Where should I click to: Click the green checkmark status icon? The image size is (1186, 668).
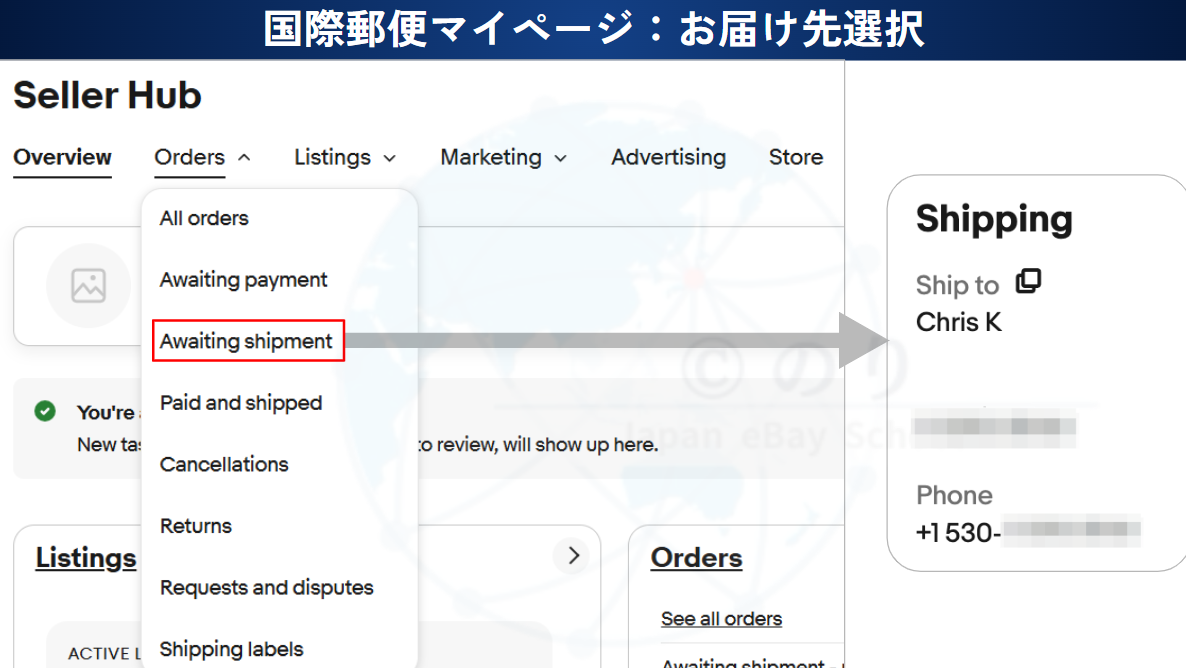click(x=45, y=411)
